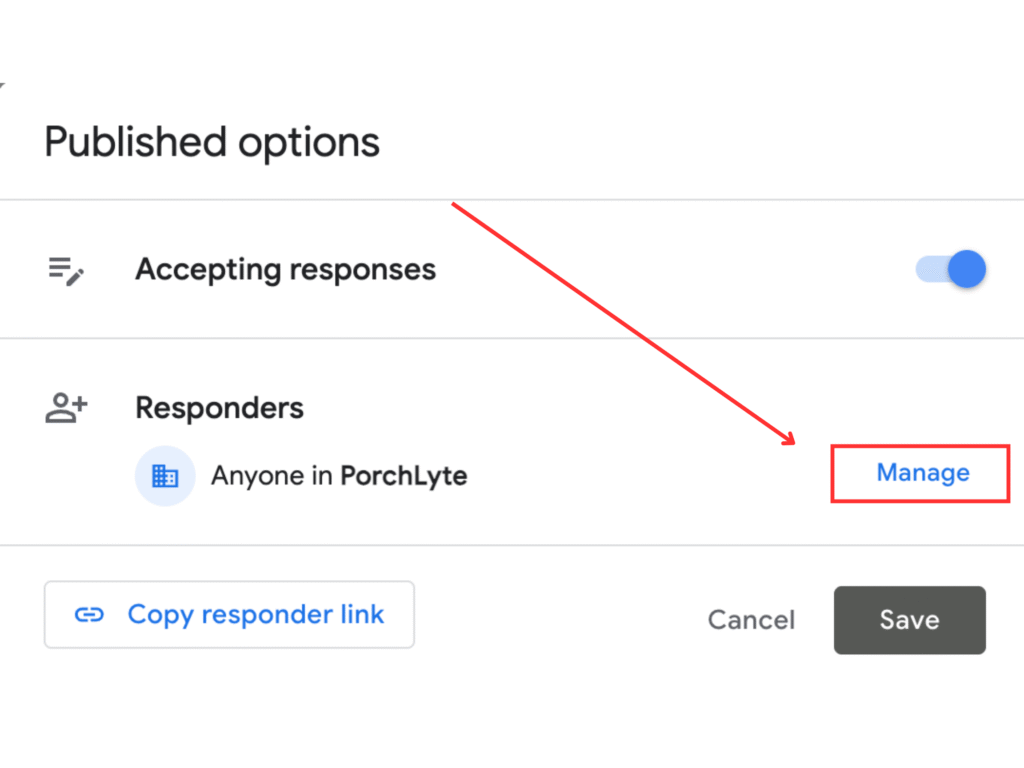Select the Anyone in PorchLyte text

click(x=338, y=476)
